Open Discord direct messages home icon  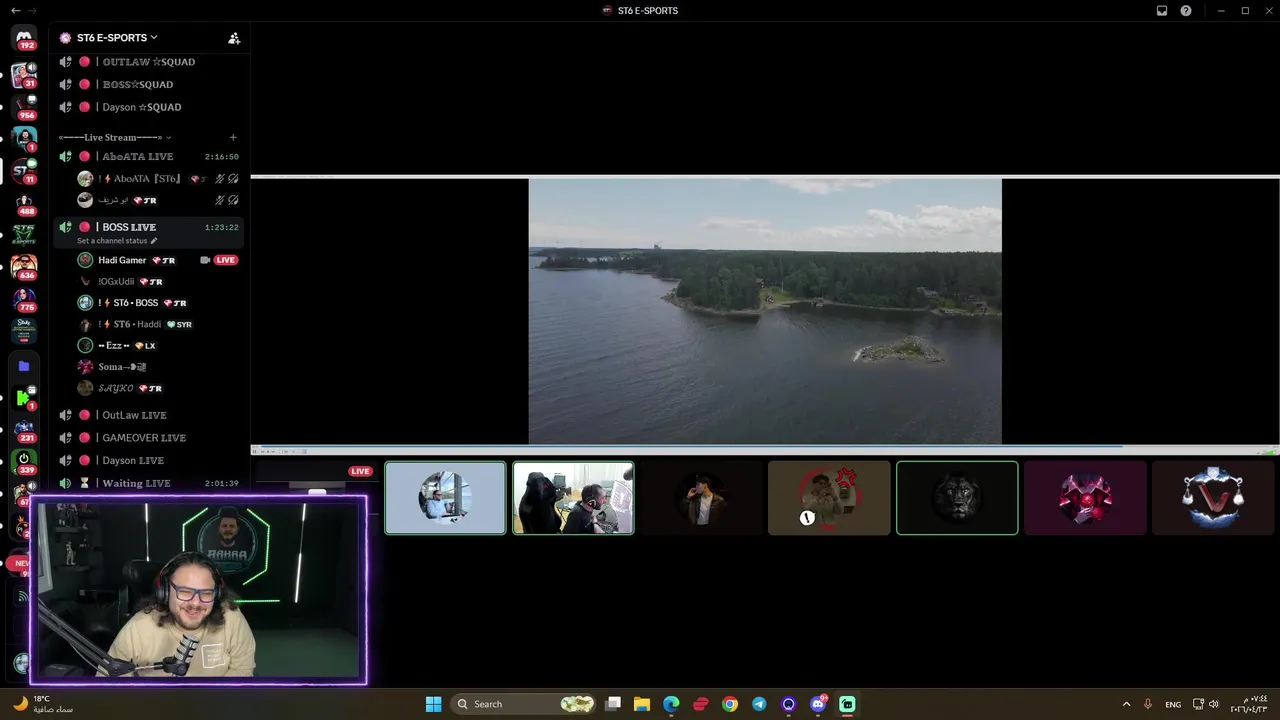[x=25, y=38]
